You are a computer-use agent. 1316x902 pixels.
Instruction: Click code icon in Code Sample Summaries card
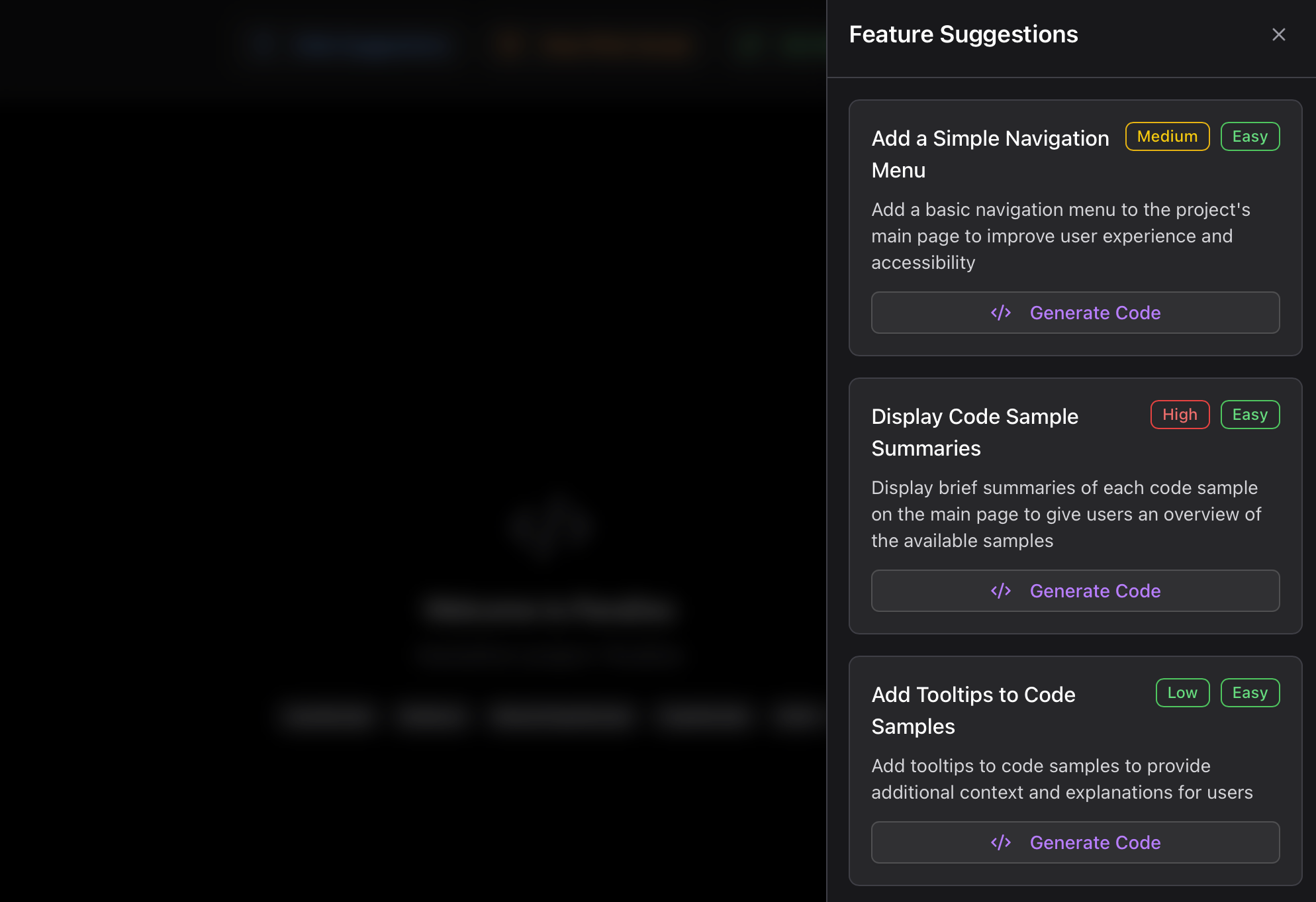pos(1000,591)
